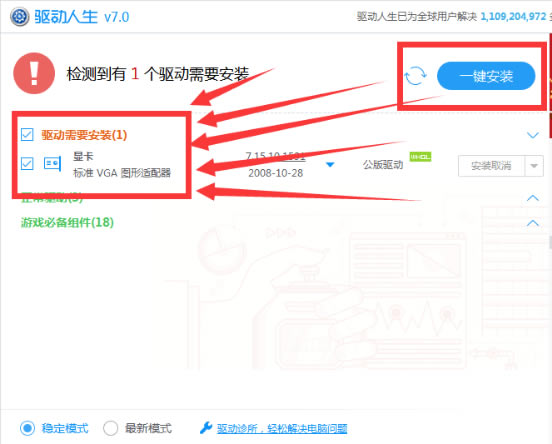Click the red exclamation warning icon
Viewport: 552px width, 444px height.
pos(34,73)
